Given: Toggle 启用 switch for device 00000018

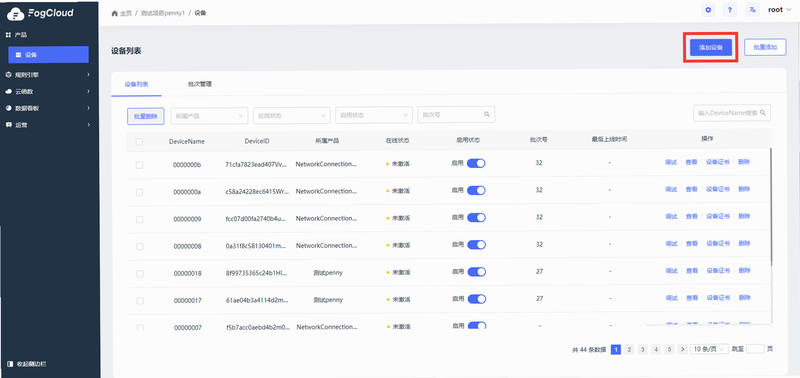Looking at the screenshot, I should point(476,272).
